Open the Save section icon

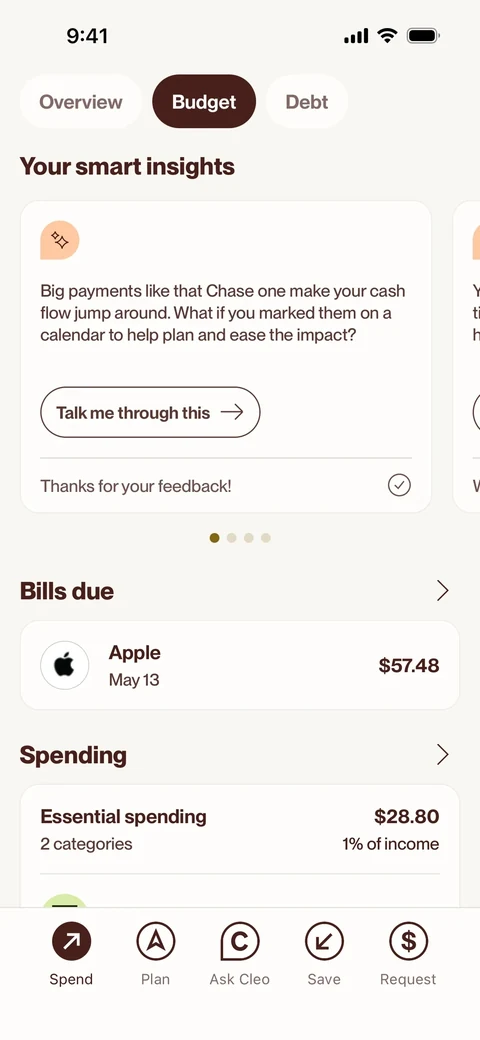pyautogui.click(x=324, y=941)
